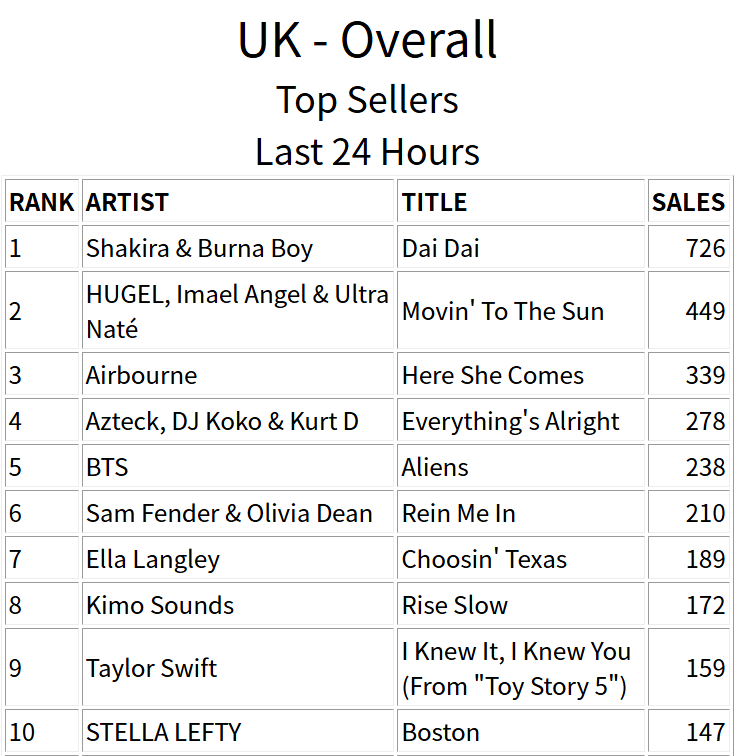Select the STELLA LEFTY artist cell

click(x=238, y=732)
